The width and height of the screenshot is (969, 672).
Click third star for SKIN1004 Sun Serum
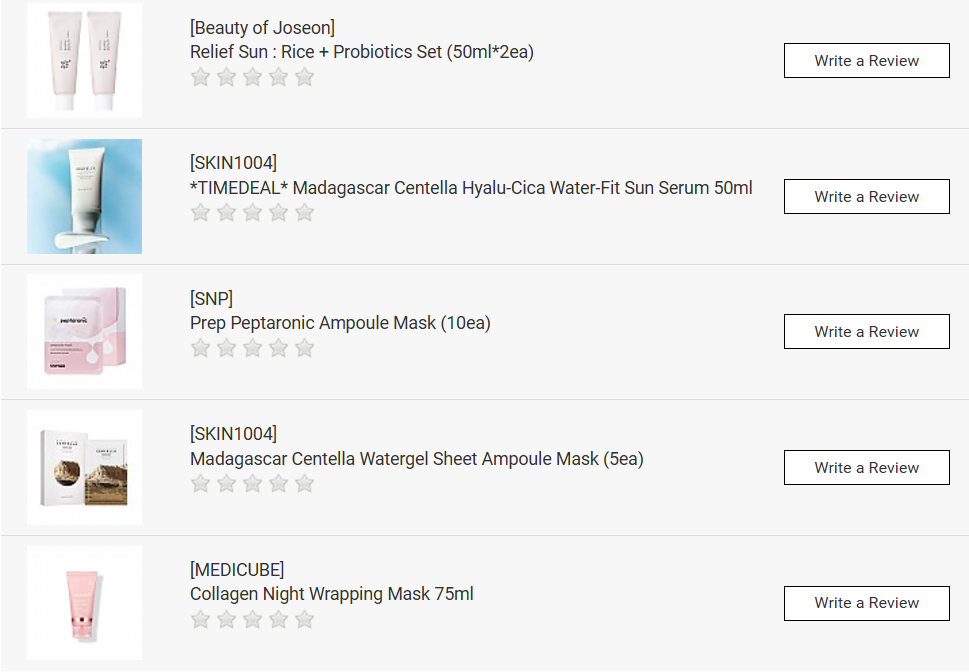coord(253,213)
